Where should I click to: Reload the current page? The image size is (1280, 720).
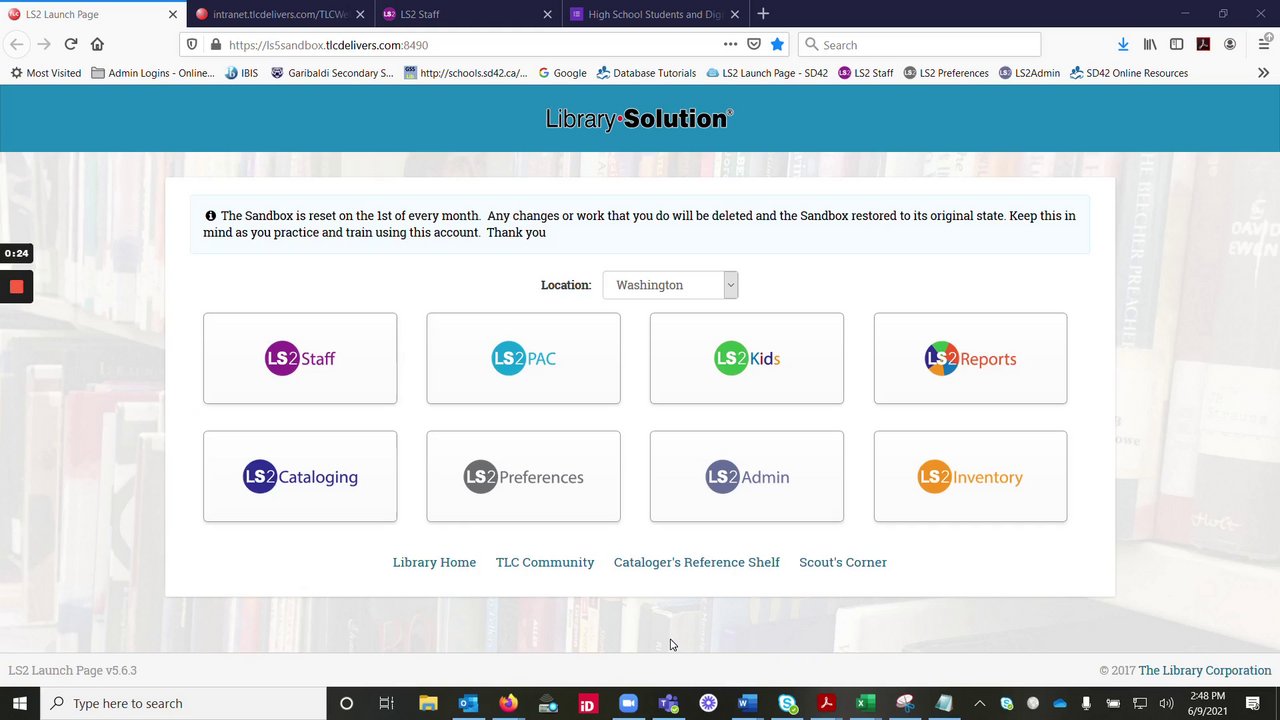click(x=70, y=44)
